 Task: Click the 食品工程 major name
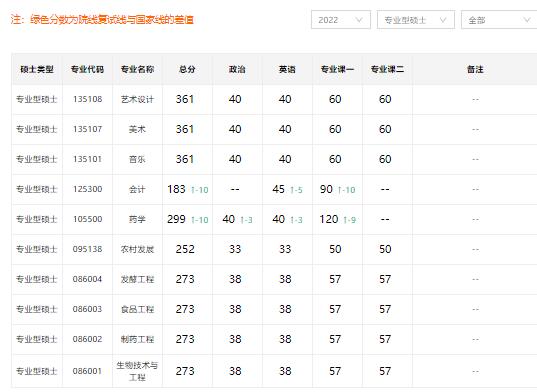(x=137, y=309)
